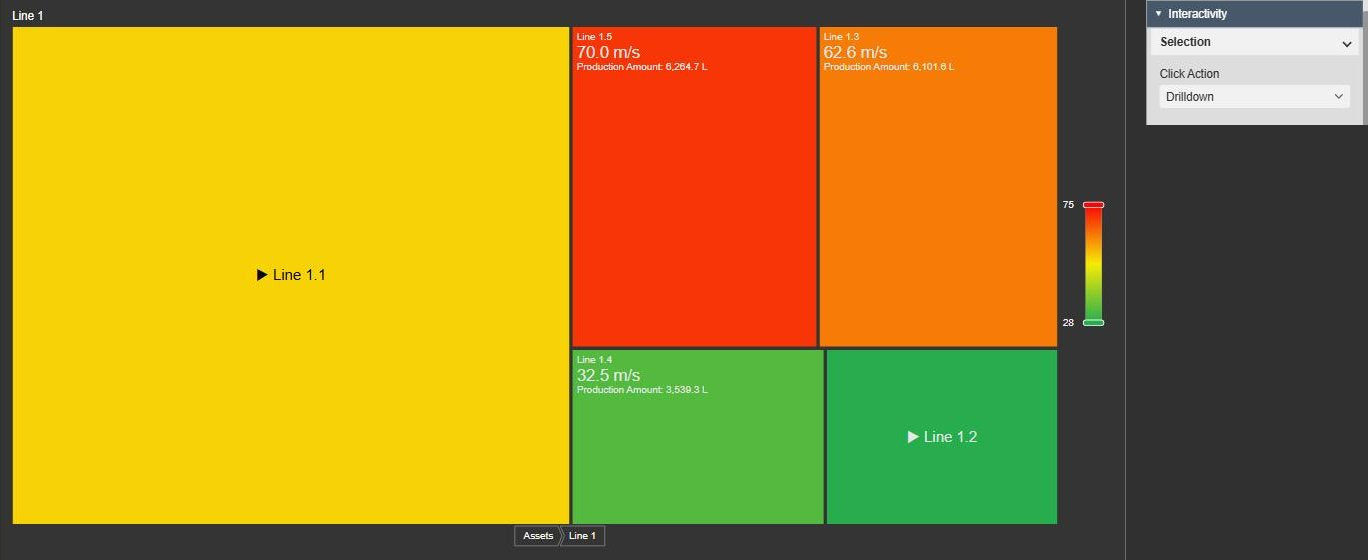Click the play triangle beside Line 1.1
Viewport: 1368px width, 560px height.
[262, 275]
